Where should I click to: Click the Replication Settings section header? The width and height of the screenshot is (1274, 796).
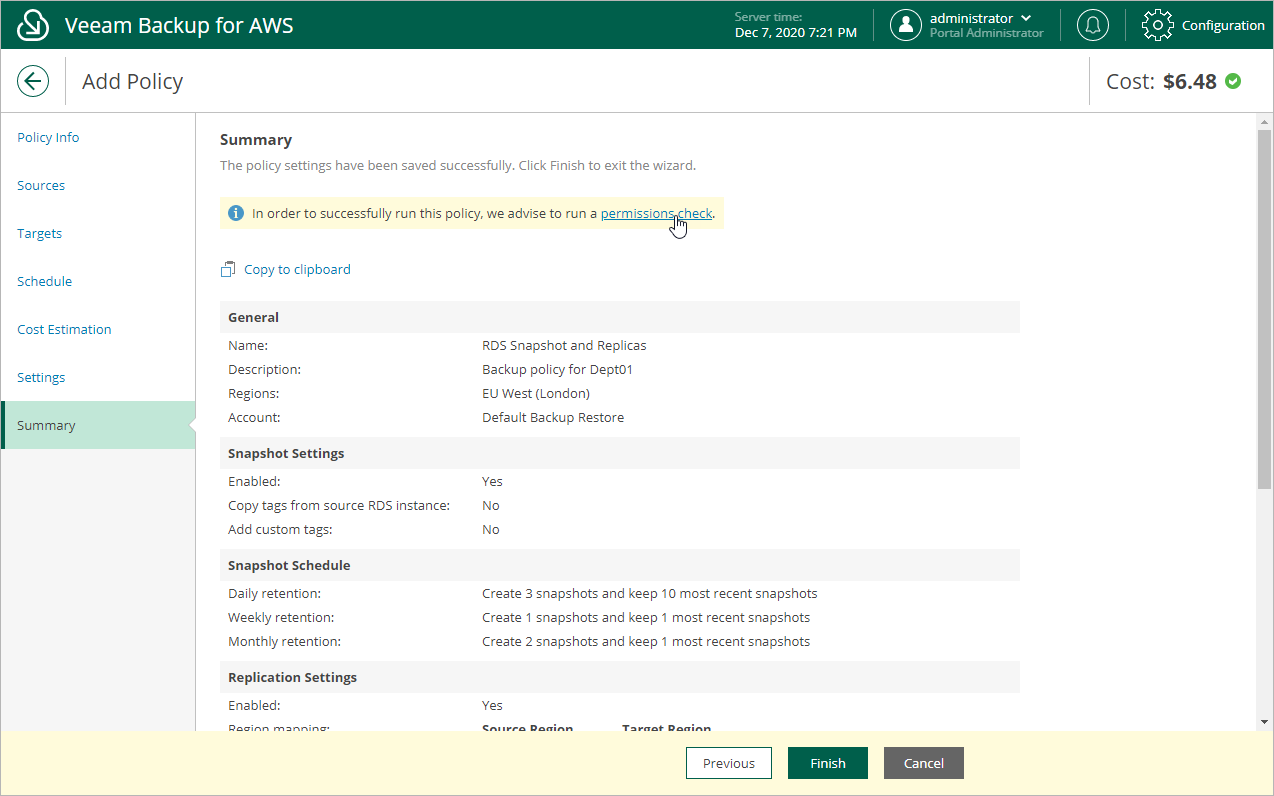pos(620,677)
